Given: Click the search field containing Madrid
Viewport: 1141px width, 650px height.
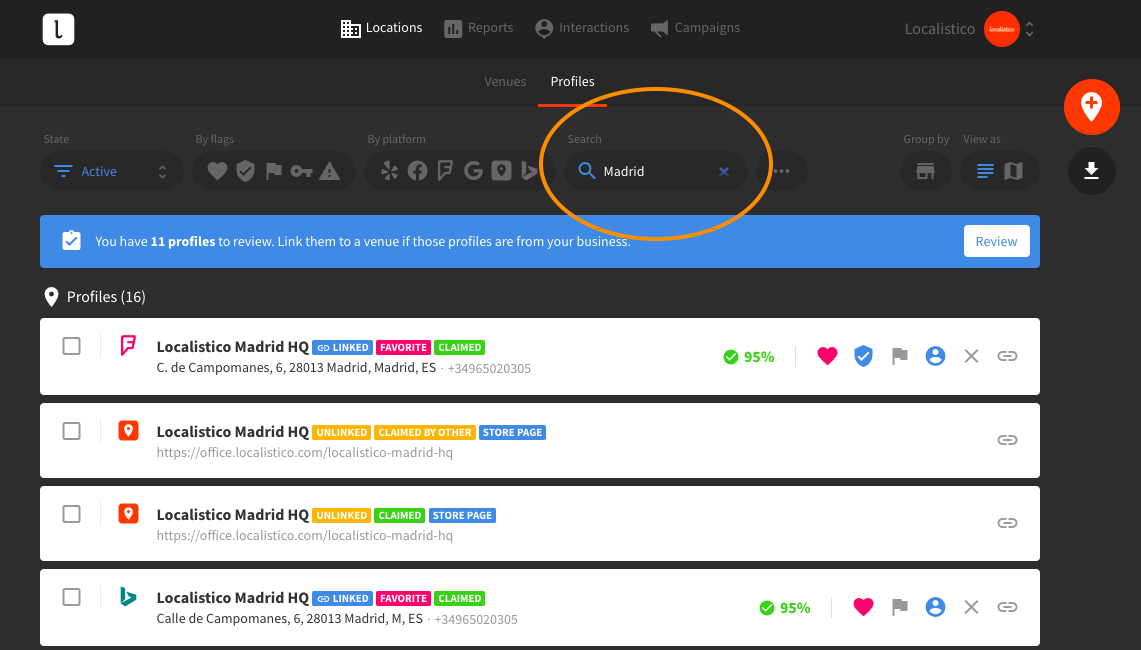Looking at the screenshot, I should (656, 171).
